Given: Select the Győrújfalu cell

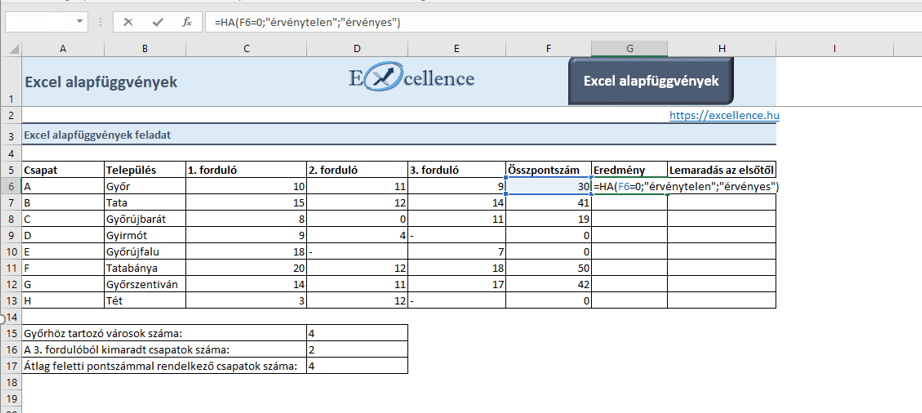Looking at the screenshot, I should (x=145, y=252).
